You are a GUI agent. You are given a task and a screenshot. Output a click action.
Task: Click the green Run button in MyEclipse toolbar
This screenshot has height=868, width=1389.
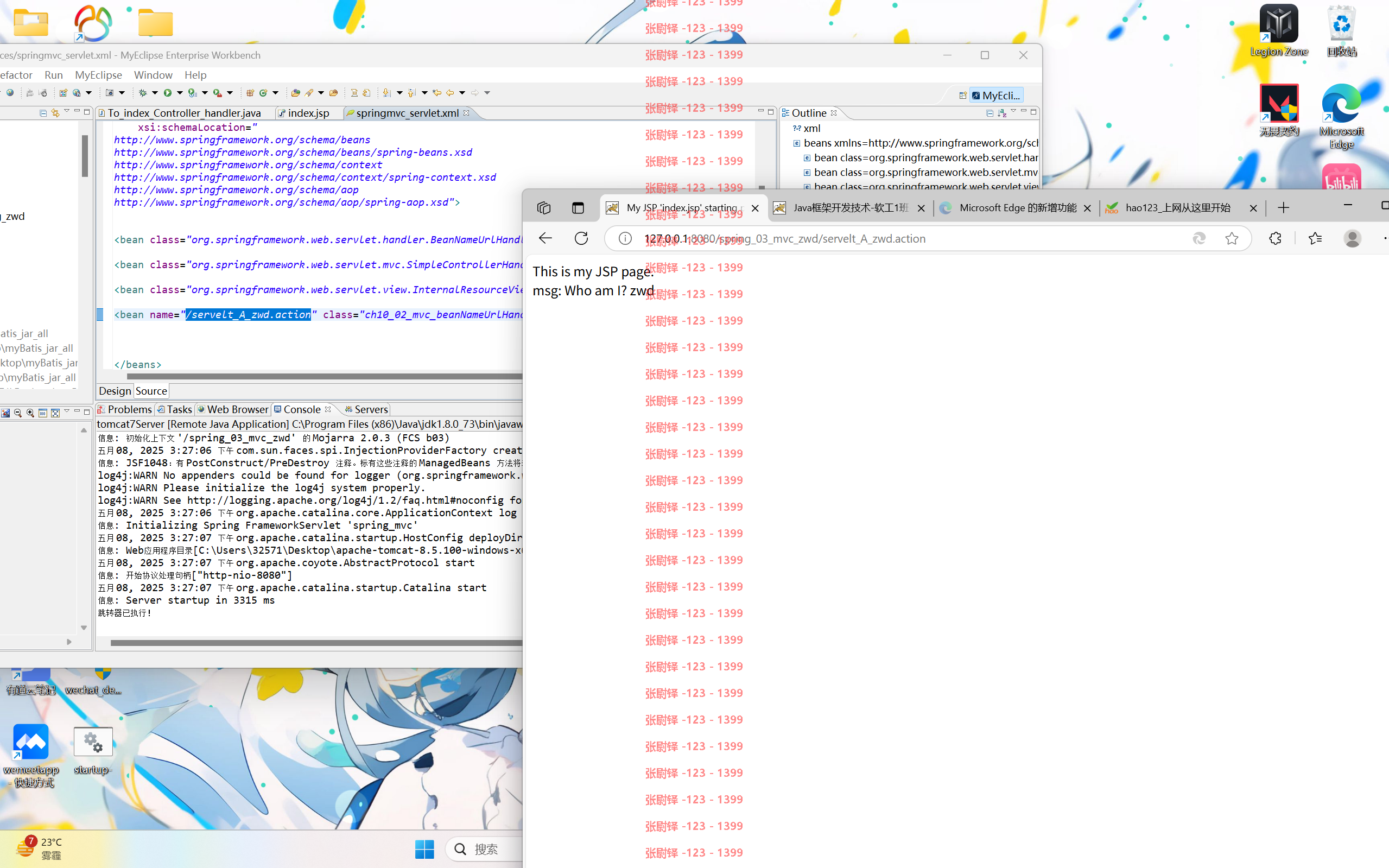[x=168, y=92]
